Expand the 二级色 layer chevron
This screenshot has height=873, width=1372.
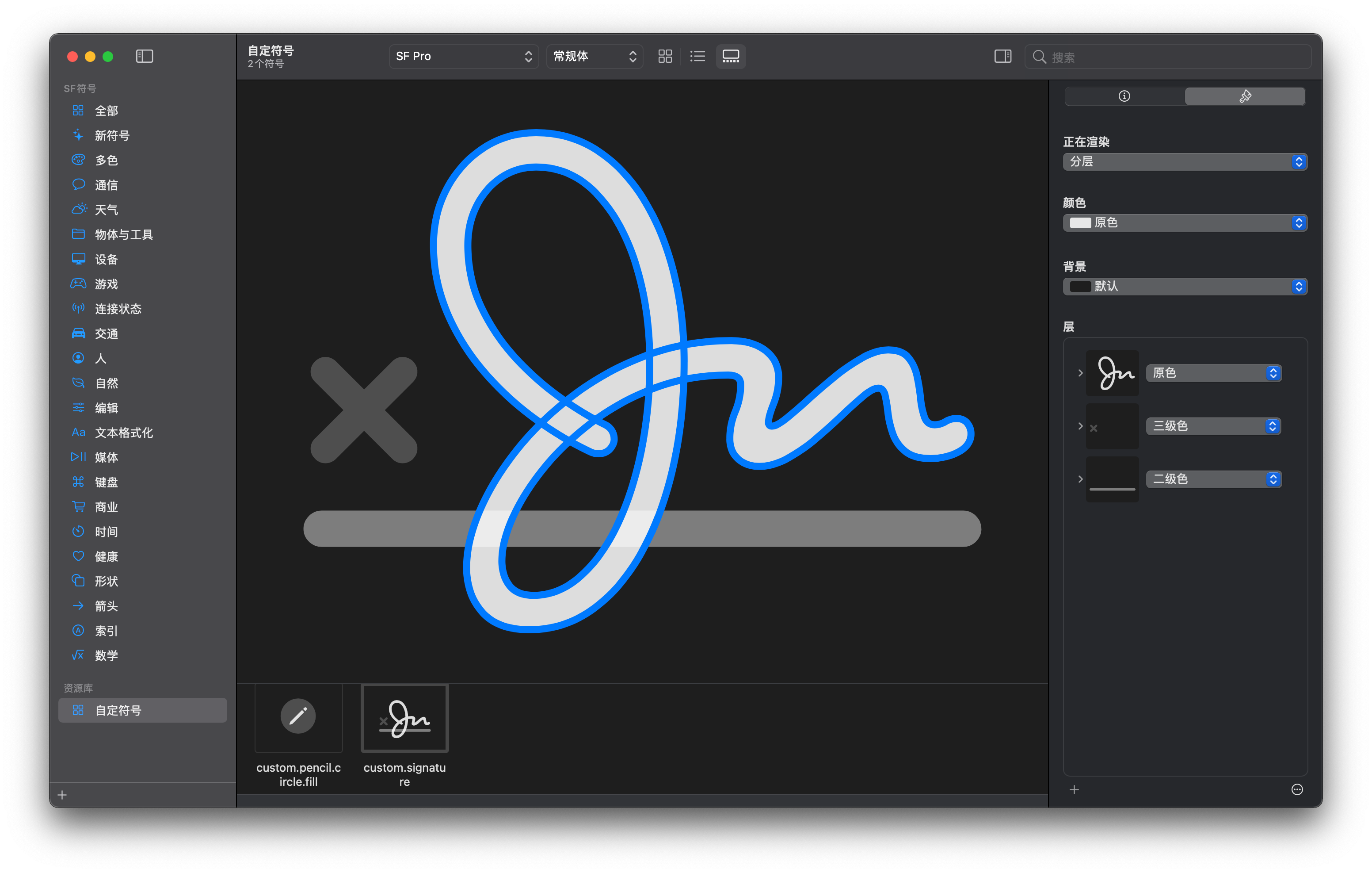coord(1080,479)
